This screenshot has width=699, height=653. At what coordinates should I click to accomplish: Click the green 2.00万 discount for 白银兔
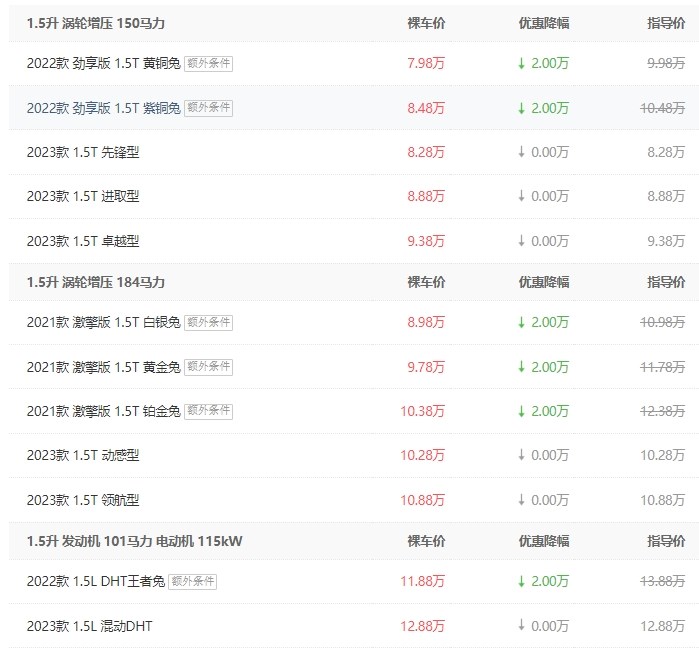[x=543, y=322]
